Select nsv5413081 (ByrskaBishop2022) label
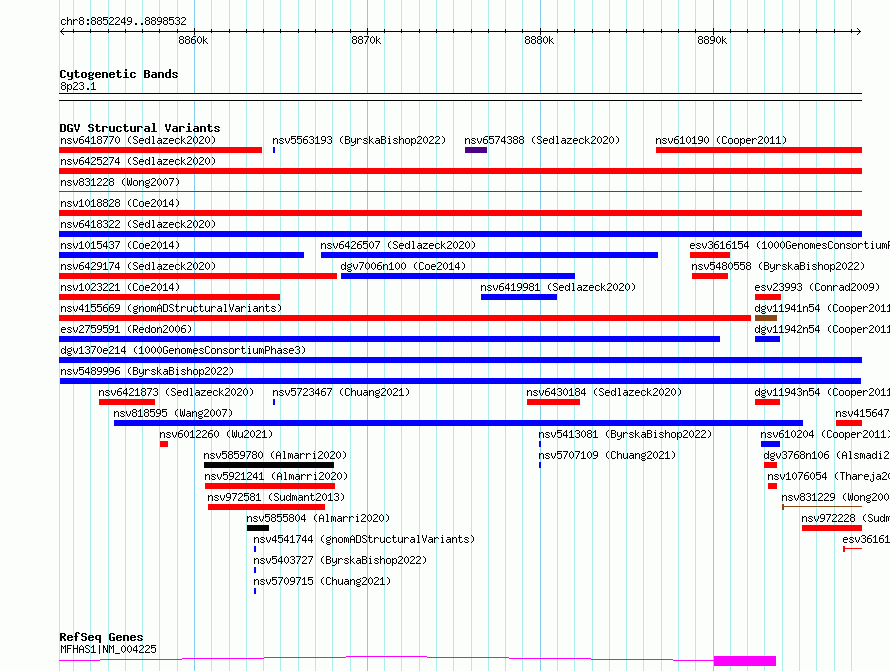890x671 pixels. (x=625, y=434)
